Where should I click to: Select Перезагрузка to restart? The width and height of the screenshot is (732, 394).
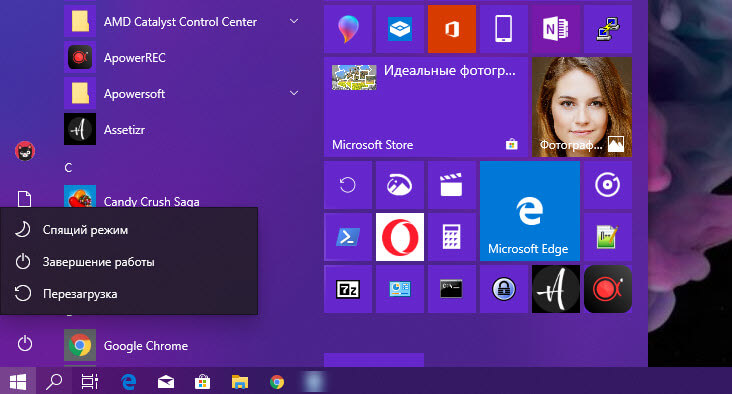[x=129, y=294]
